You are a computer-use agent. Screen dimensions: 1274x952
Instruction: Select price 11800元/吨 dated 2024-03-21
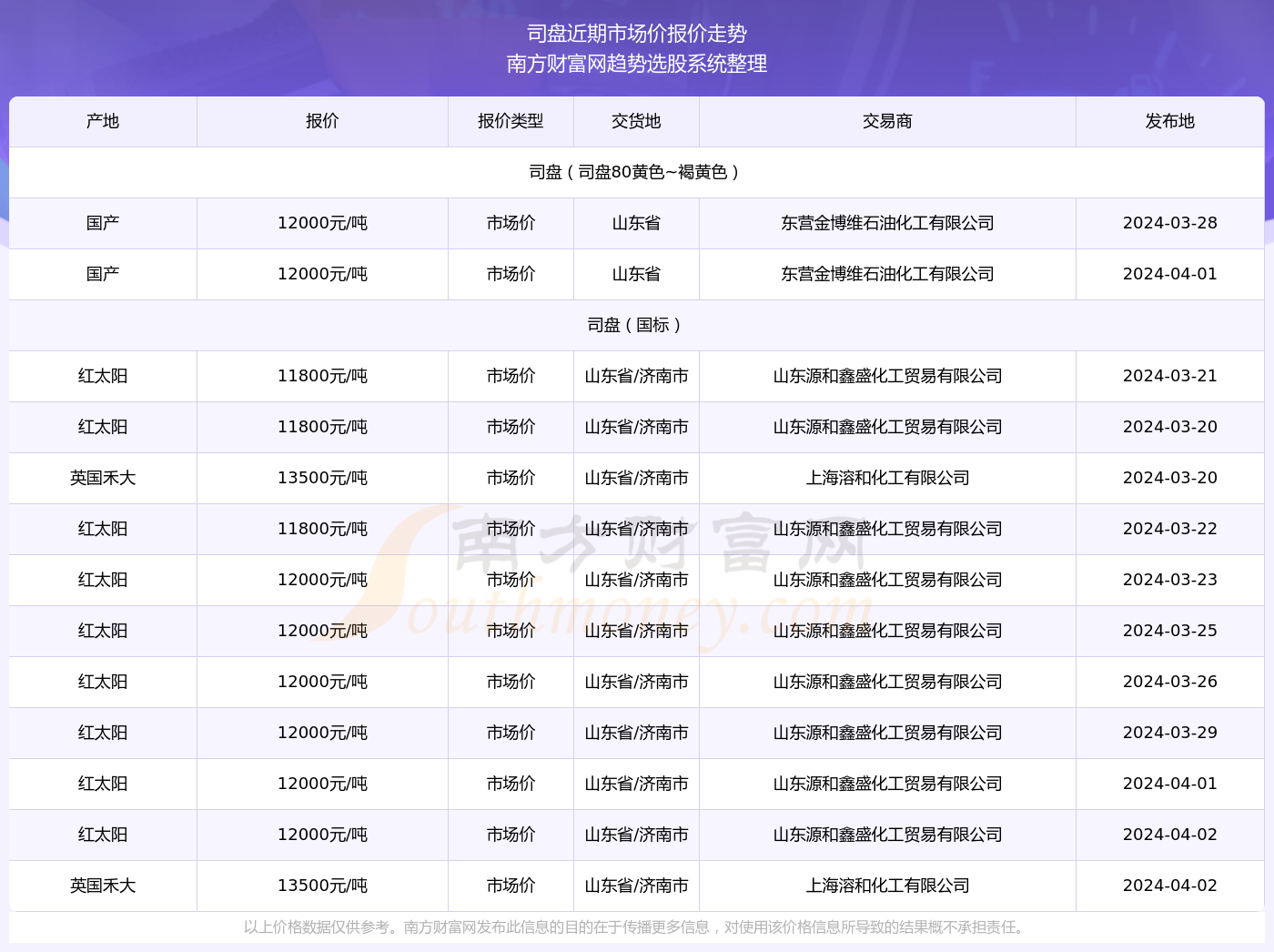(x=322, y=376)
